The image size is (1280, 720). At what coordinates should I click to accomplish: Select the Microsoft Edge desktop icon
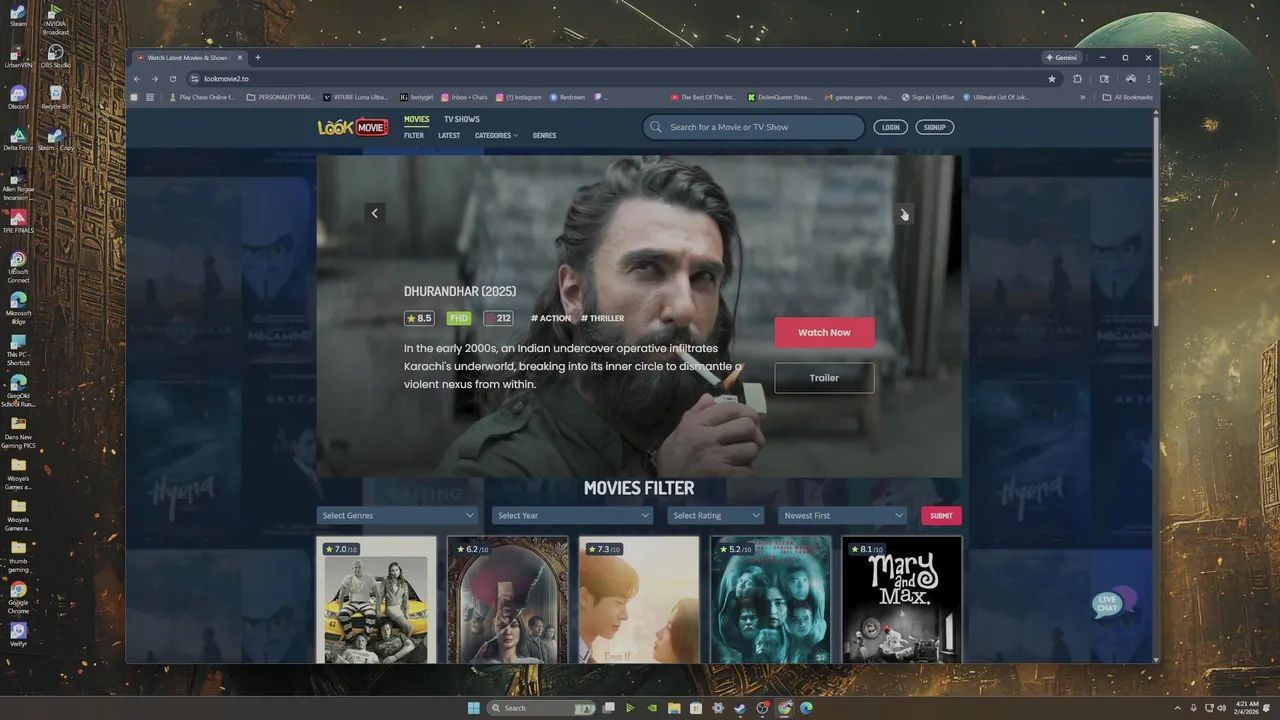coord(18,307)
